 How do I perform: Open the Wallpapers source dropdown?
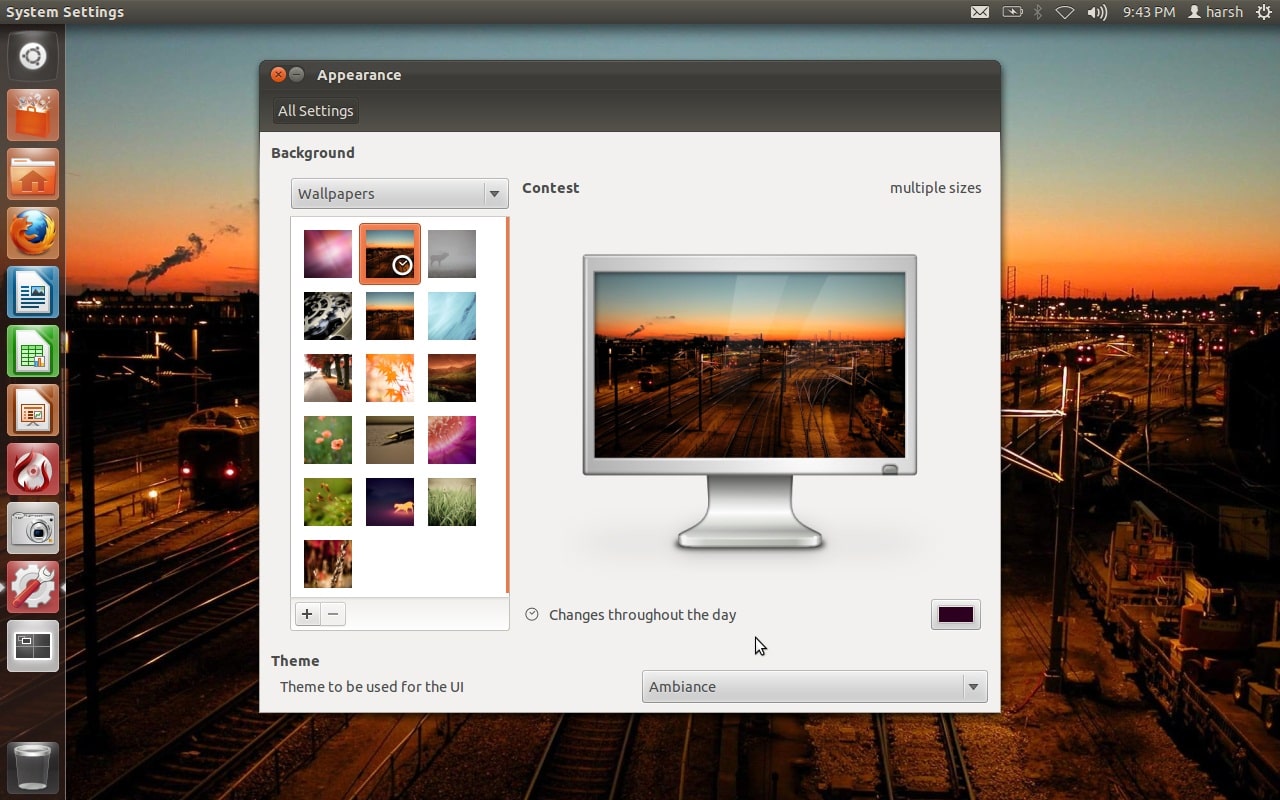399,194
